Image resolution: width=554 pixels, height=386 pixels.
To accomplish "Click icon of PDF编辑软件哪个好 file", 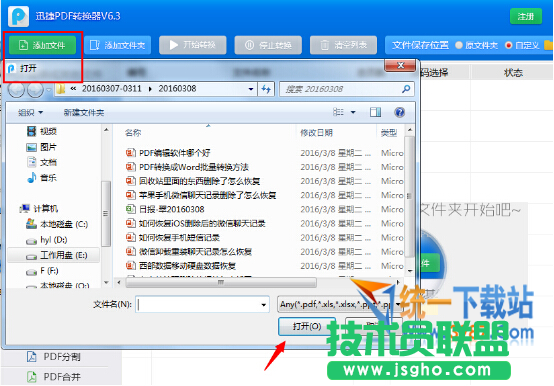I will pyautogui.click(x=130, y=153).
